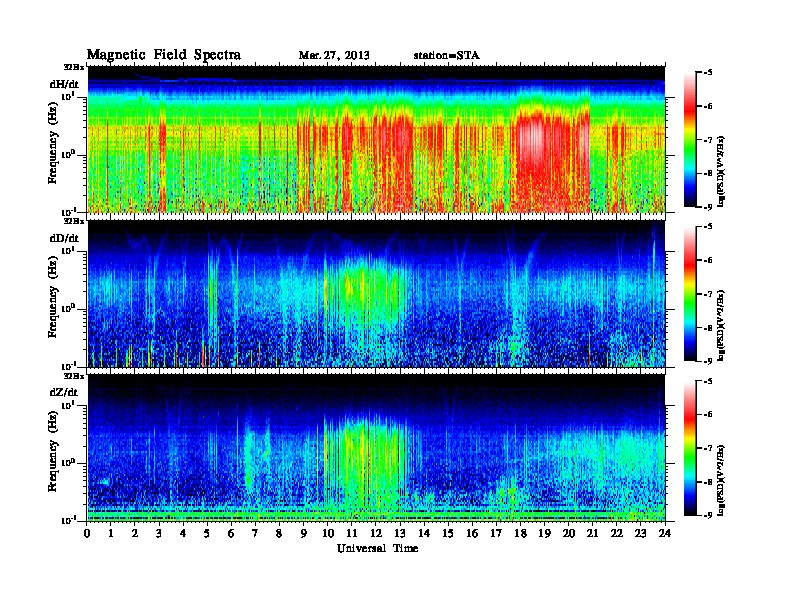Image resolution: width=792 pixels, height=612 pixels.
Task: Click the dD/dt panel color scale bar
Action: 690,294
